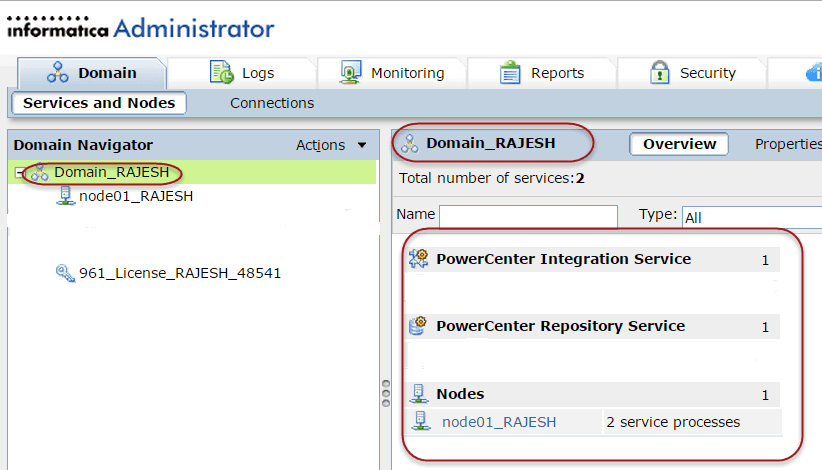Click the Reports tab icon
822x470 pixels.
pyautogui.click(x=510, y=72)
